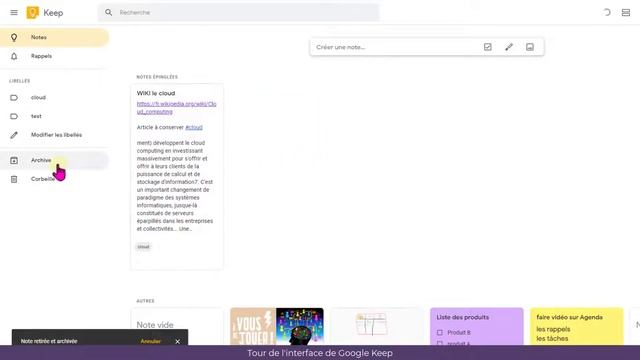
Task: Open the Liste des produits note
Action: (x=477, y=327)
